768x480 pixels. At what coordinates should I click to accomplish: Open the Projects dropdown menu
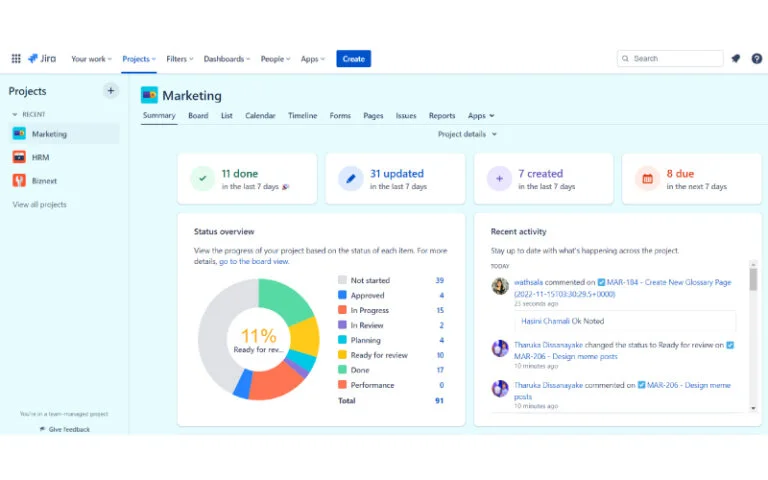click(x=139, y=59)
